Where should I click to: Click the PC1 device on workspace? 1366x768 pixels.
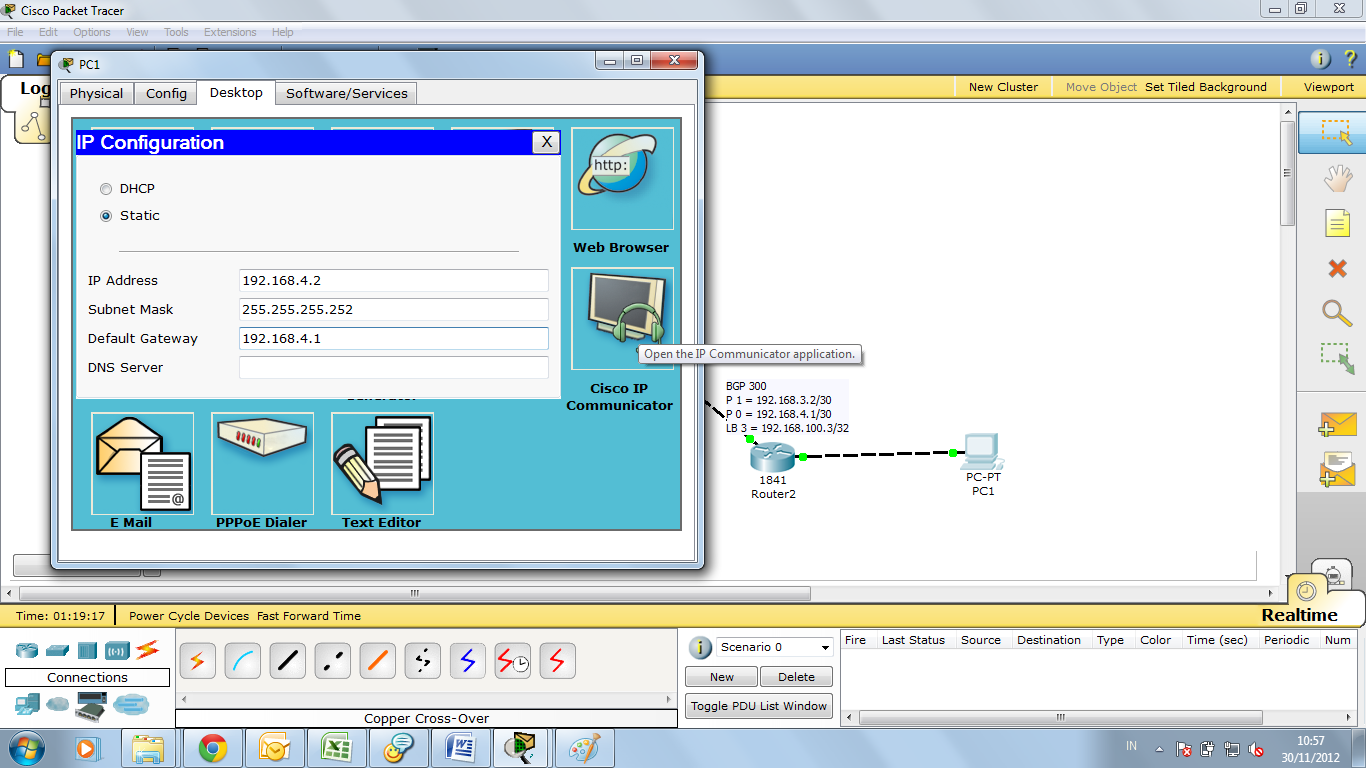(983, 452)
